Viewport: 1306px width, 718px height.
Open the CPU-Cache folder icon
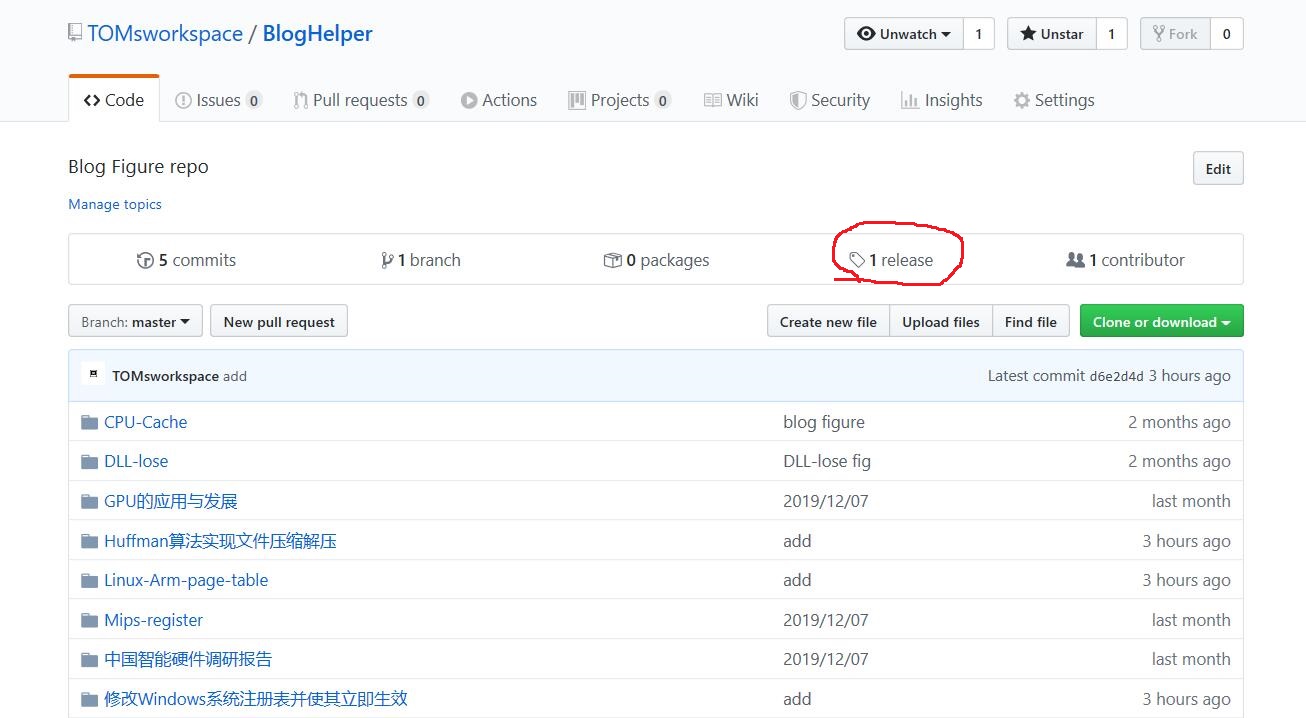pyautogui.click(x=89, y=422)
